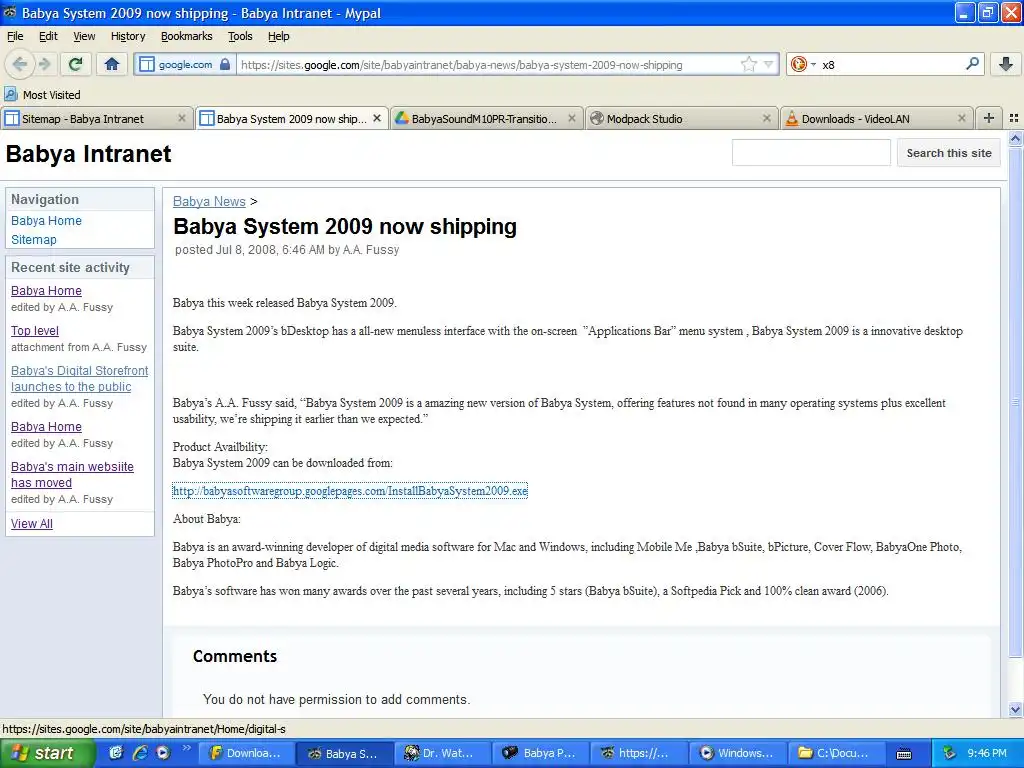Switch to the https://... taskbar window
Screen dimensions: 1024x768
coord(639,754)
